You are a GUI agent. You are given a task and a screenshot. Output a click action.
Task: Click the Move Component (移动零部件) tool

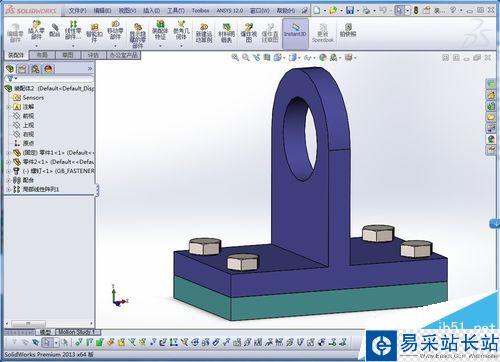click(115, 30)
